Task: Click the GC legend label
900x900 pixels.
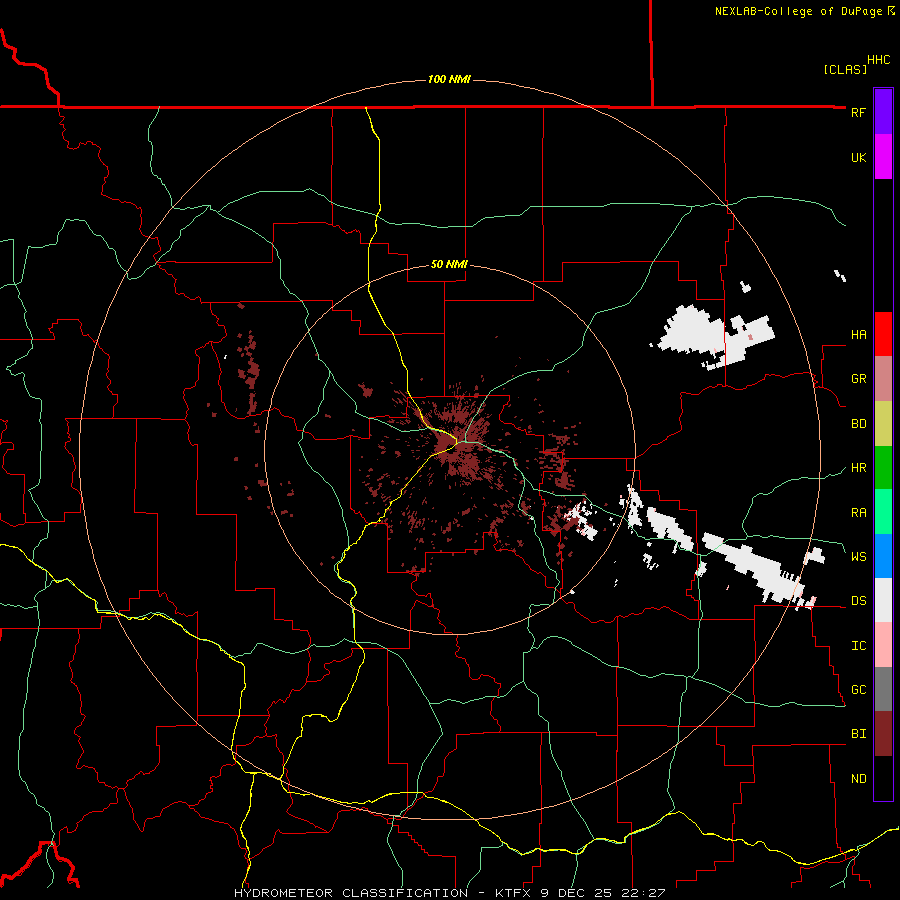Action: [x=858, y=690]
